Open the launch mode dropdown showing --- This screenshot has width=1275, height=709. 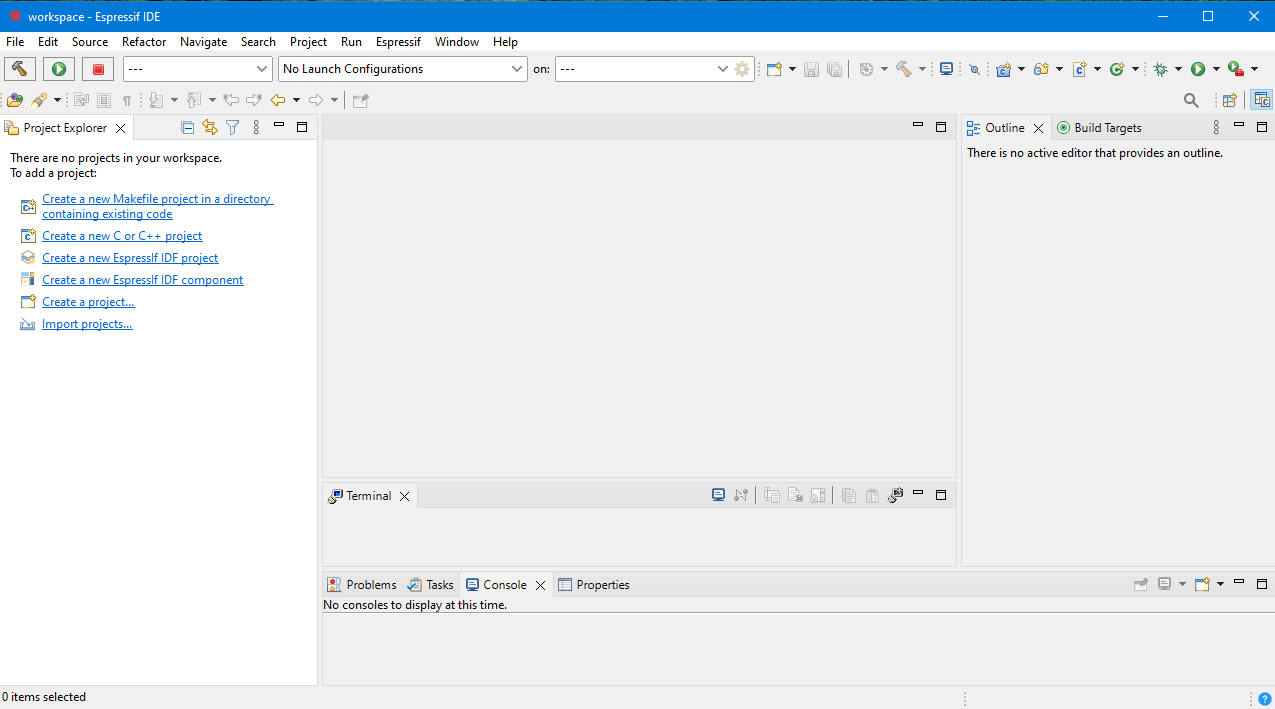click(198, 69)
